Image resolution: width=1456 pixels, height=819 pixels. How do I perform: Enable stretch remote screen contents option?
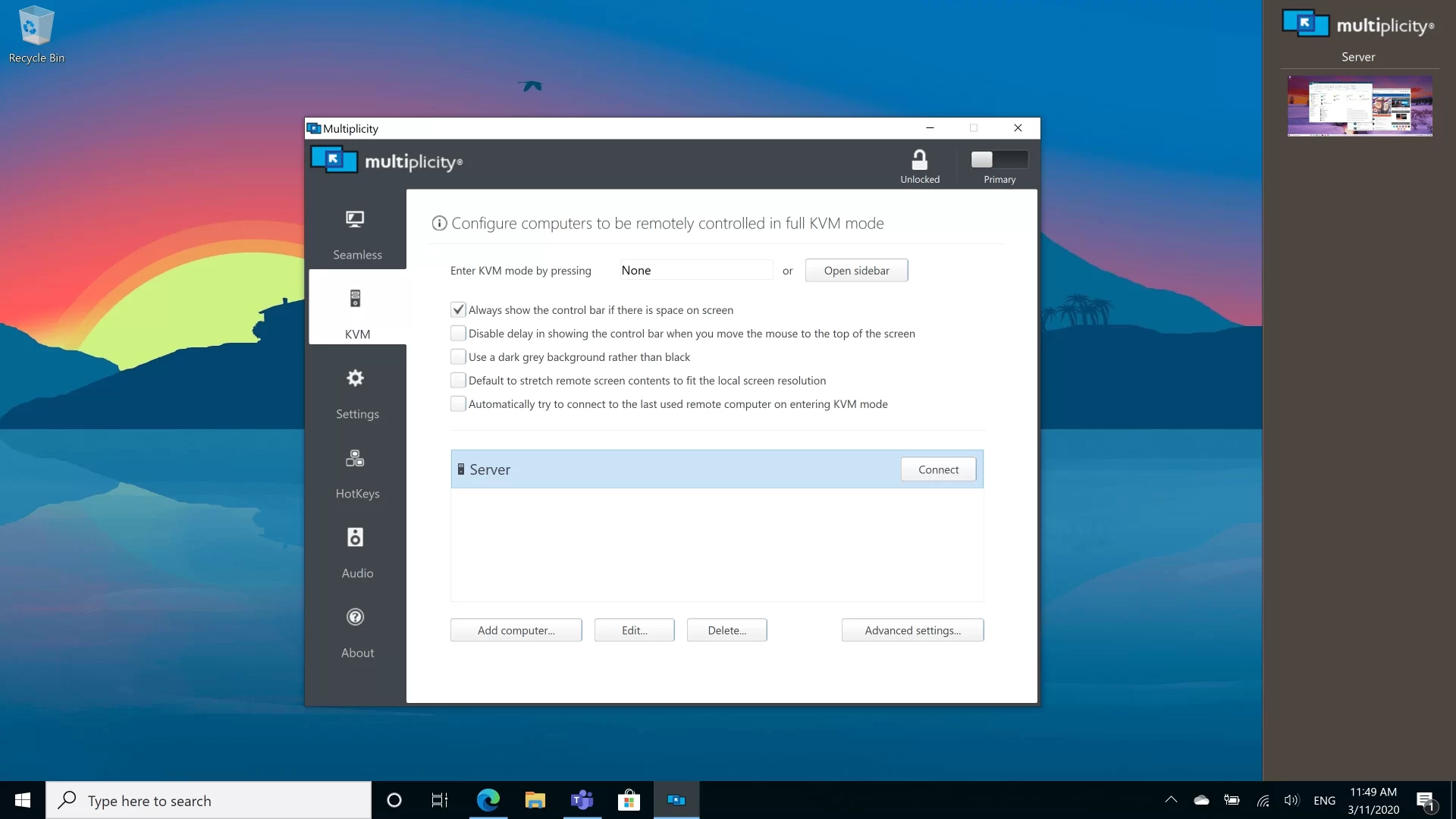pyautogui.click(x=458, y=381)
